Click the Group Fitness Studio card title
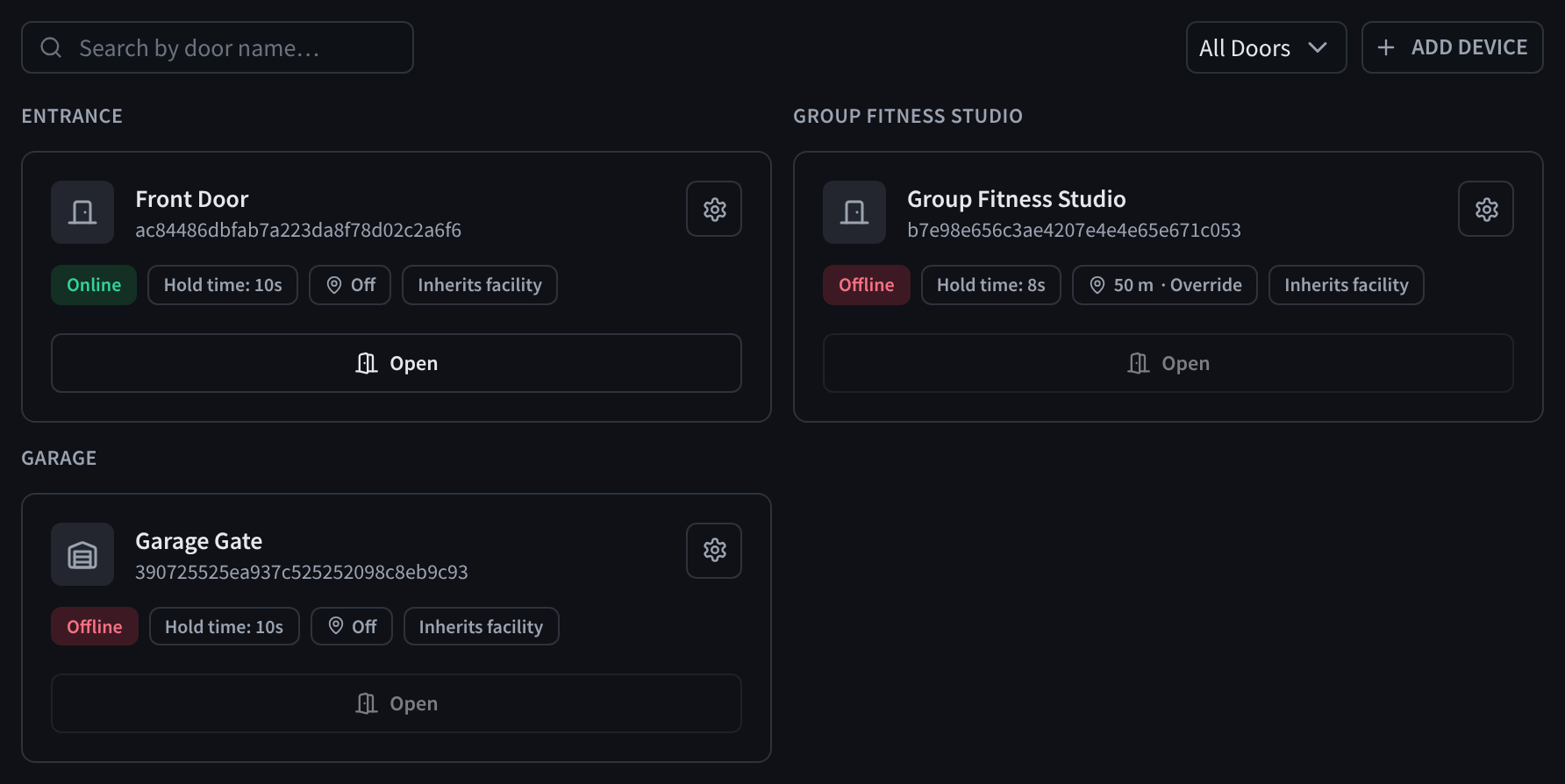Screen dimensions: 1565x784 point(1017,199)
